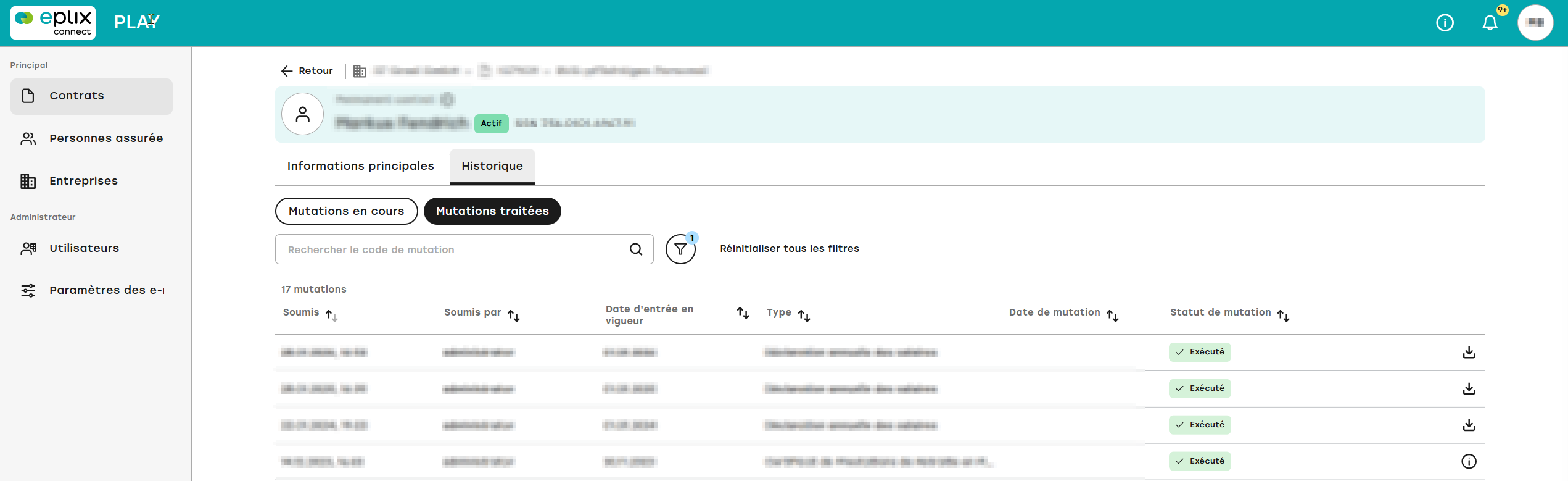Sort by Type column
1568x481 pixels.
pos(804,316)
